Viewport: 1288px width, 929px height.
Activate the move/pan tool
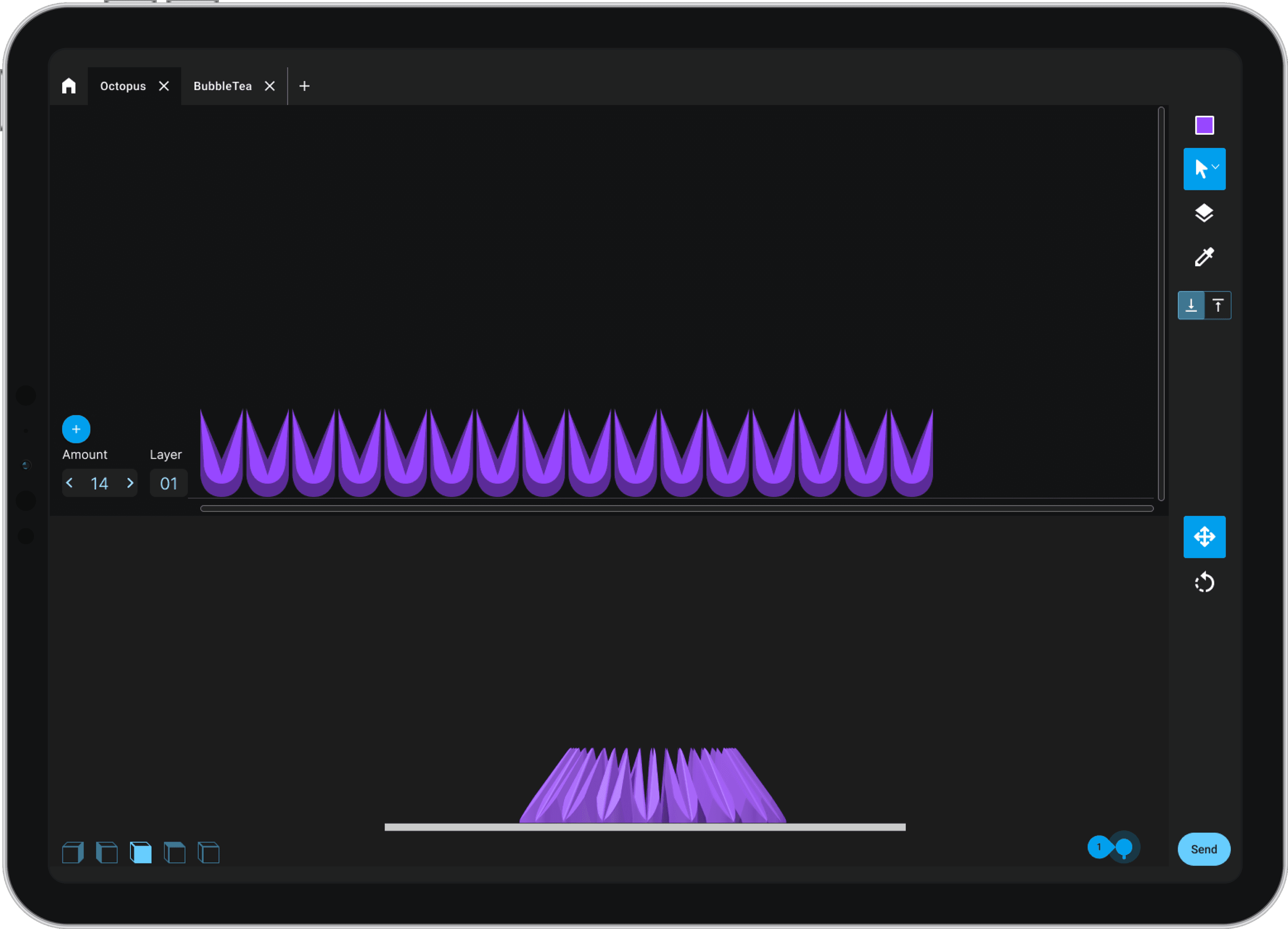1204,537
